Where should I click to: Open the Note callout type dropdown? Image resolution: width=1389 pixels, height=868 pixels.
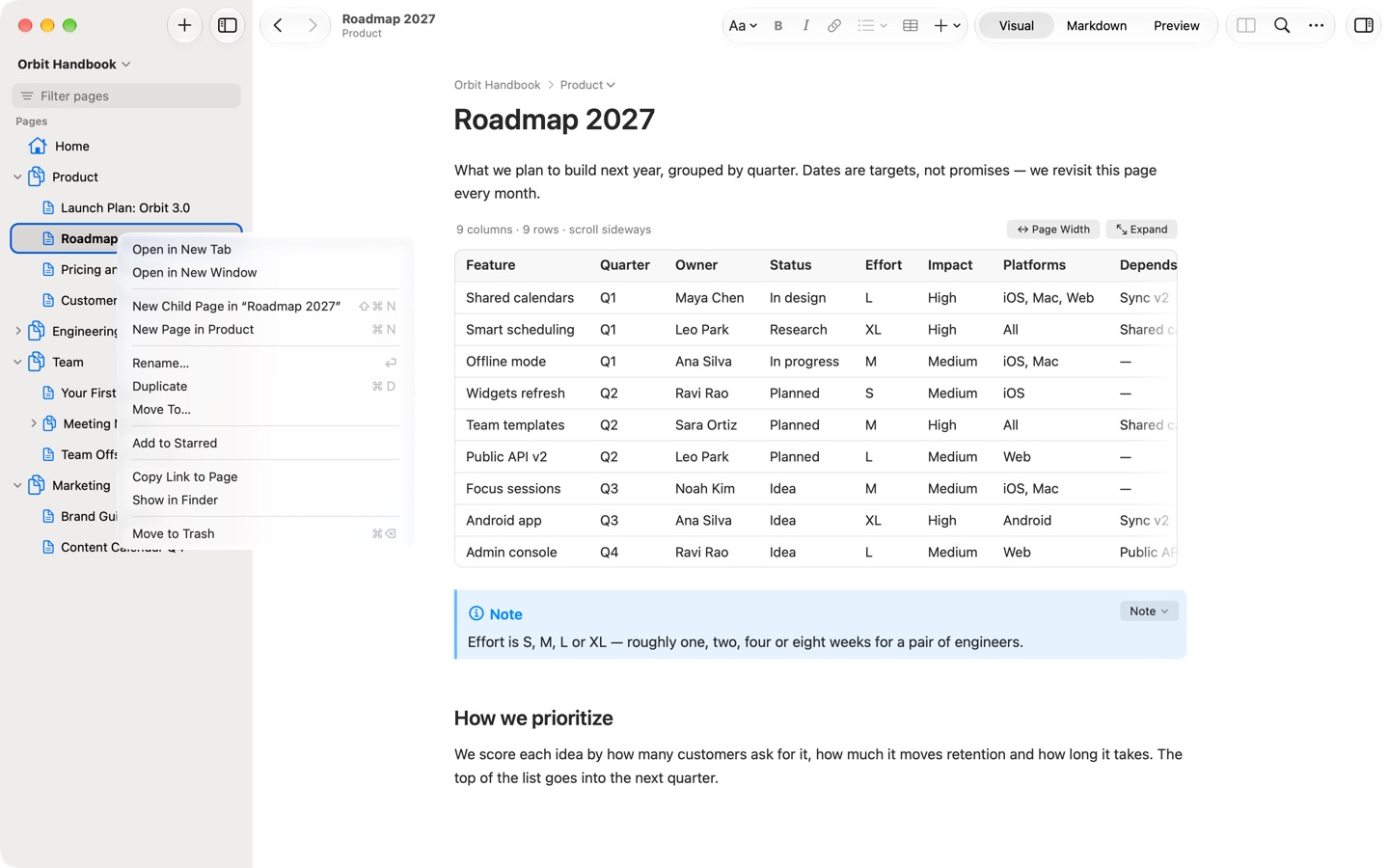[1149, 610]
